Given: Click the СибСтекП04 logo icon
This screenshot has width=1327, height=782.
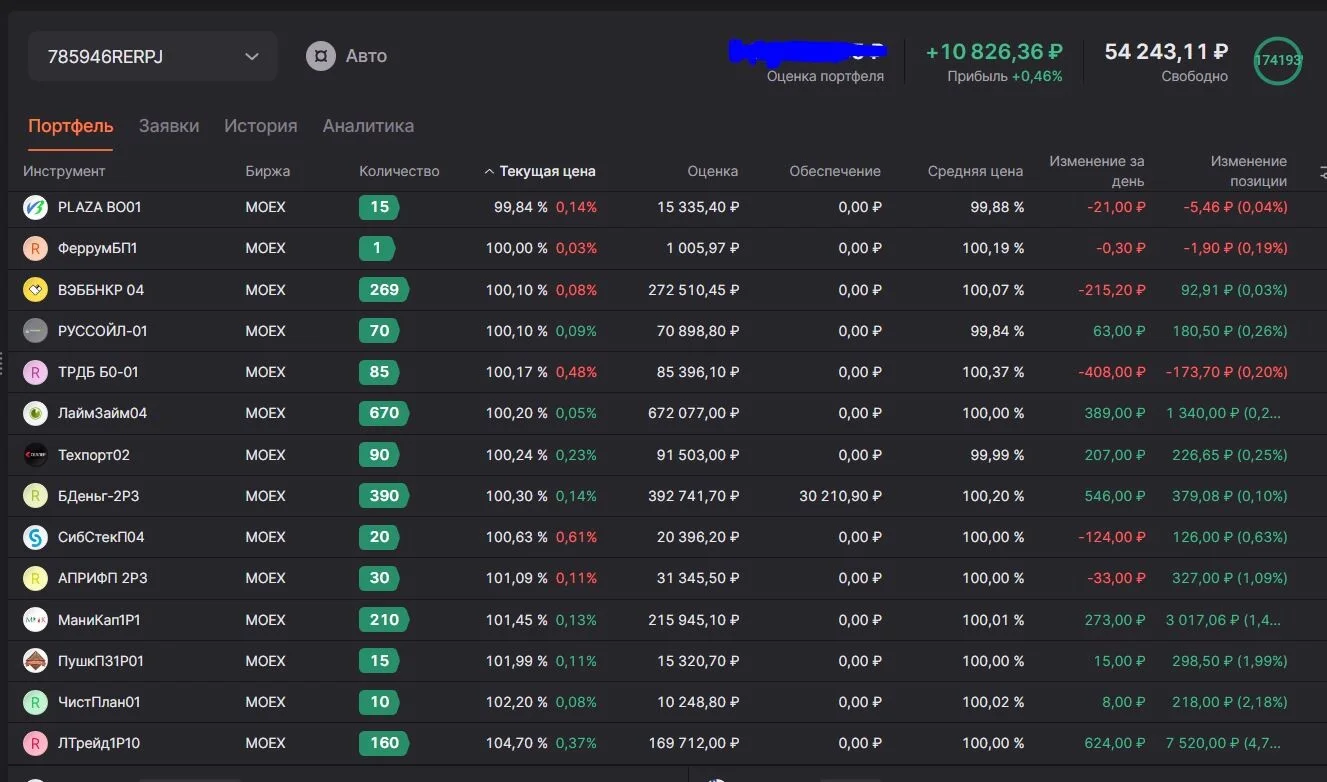Looking at the screenshot, I should [x=35, y=537].
